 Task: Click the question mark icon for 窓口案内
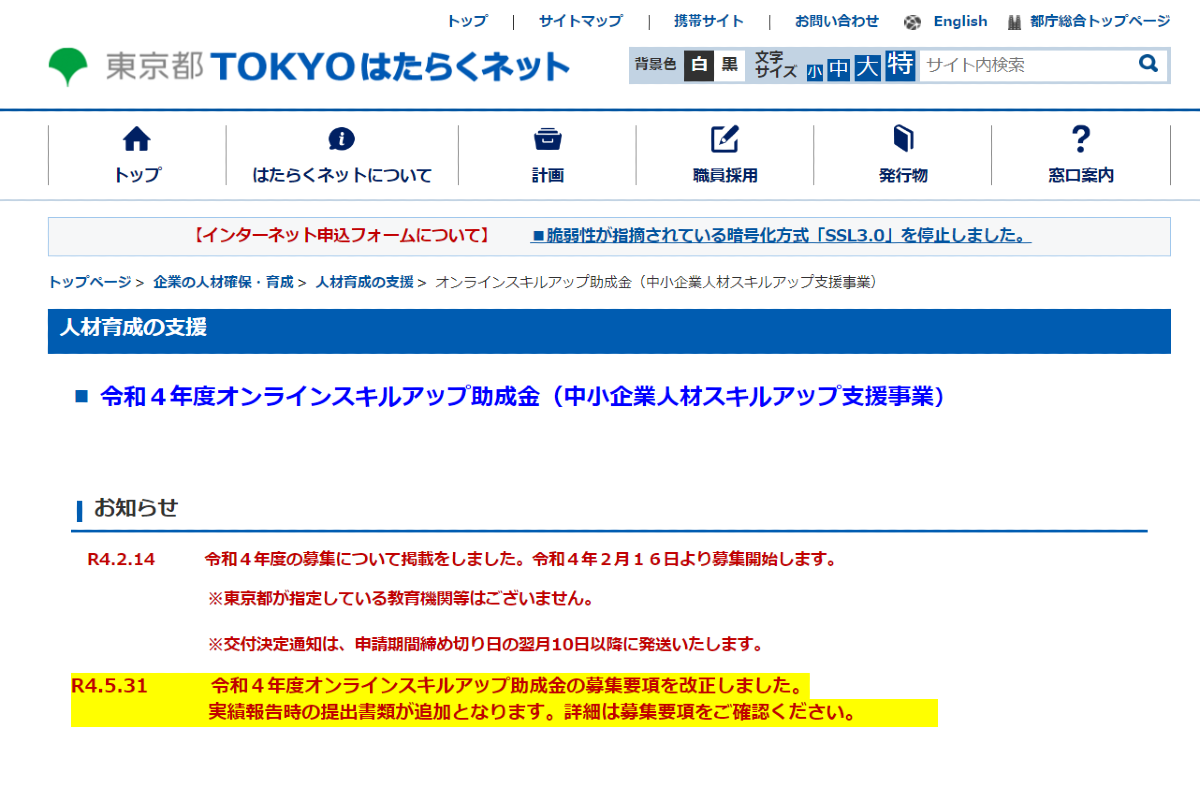coord(1080,138)
